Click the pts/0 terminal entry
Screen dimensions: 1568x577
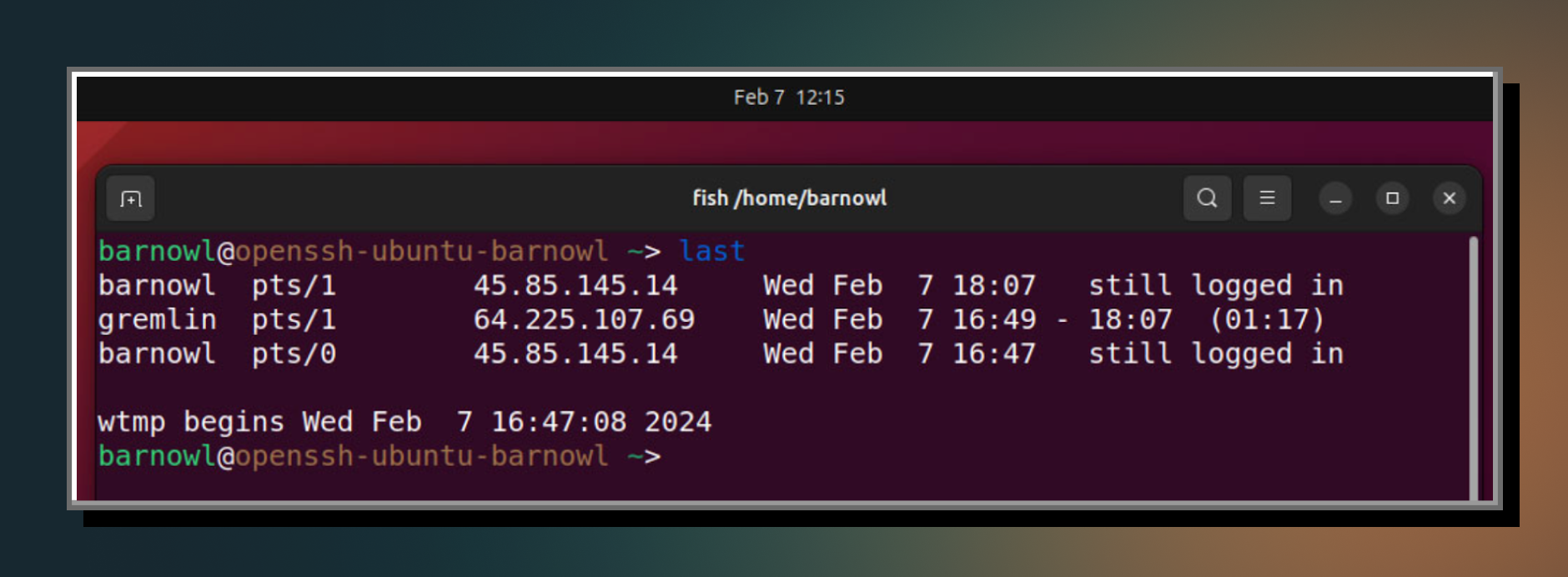click(x=294, y=354)
